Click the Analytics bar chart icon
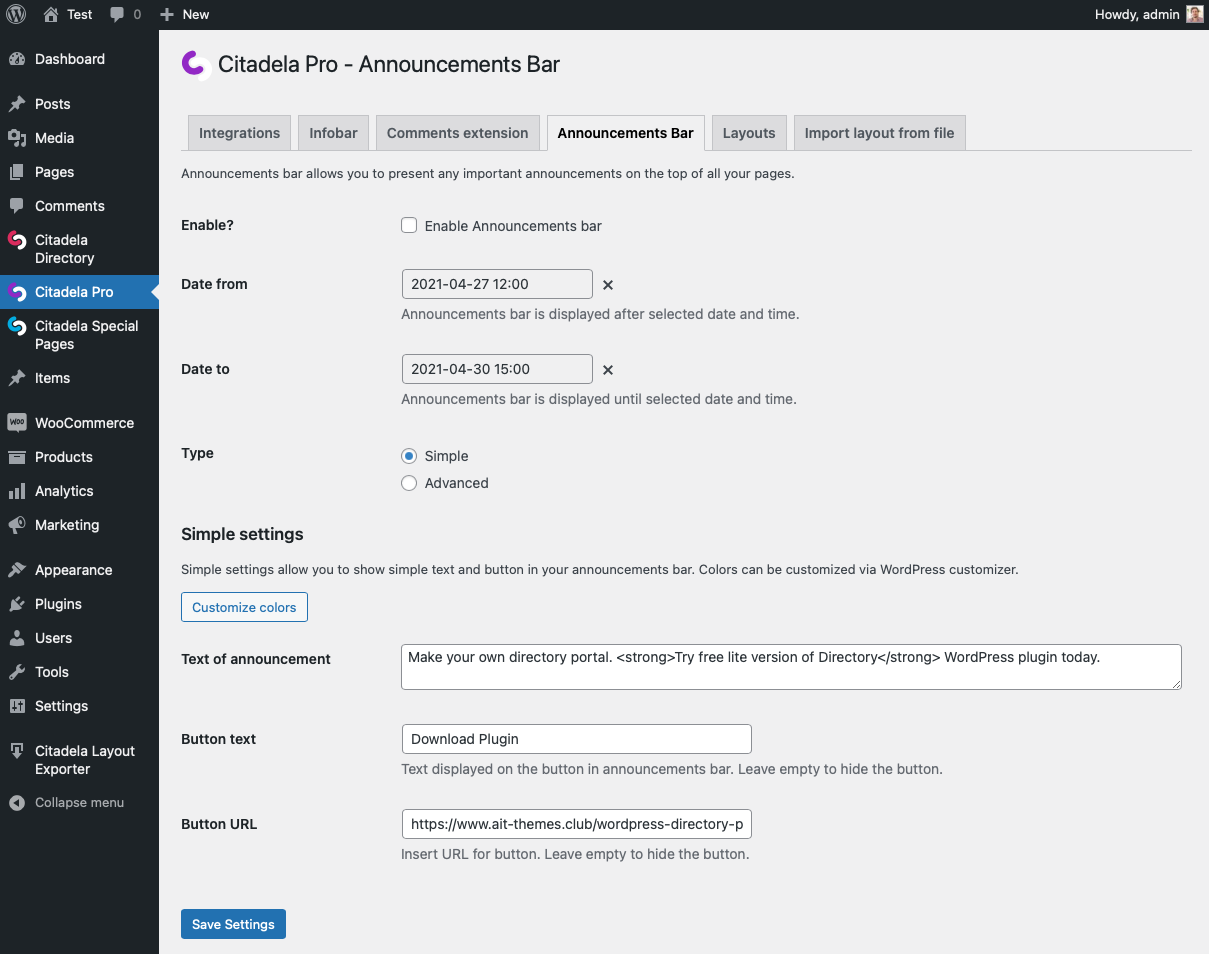The height and width of the screenshot is (954, 1209). (16, 491)
